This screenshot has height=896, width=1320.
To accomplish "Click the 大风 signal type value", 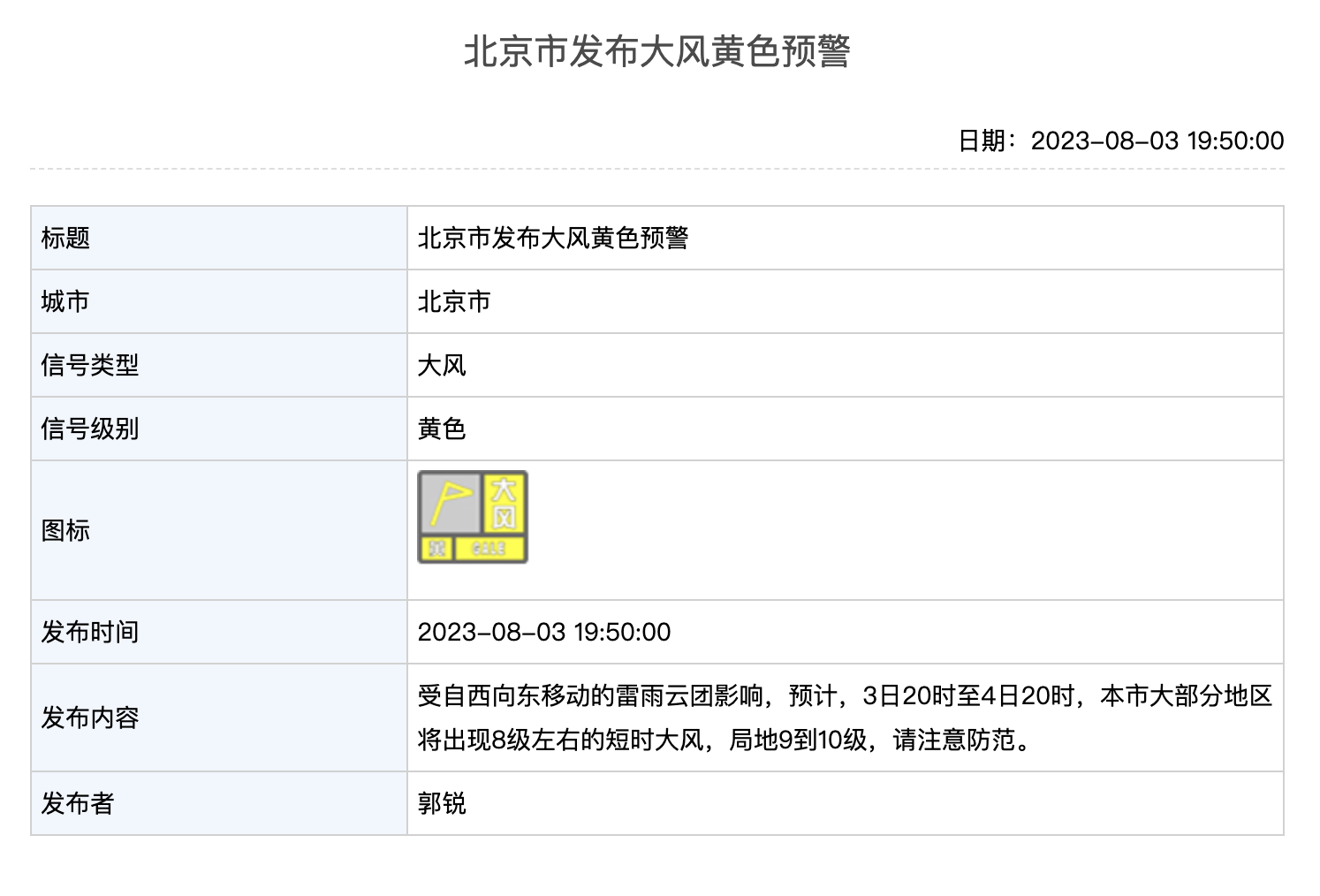I will click(x=442, y=365).
